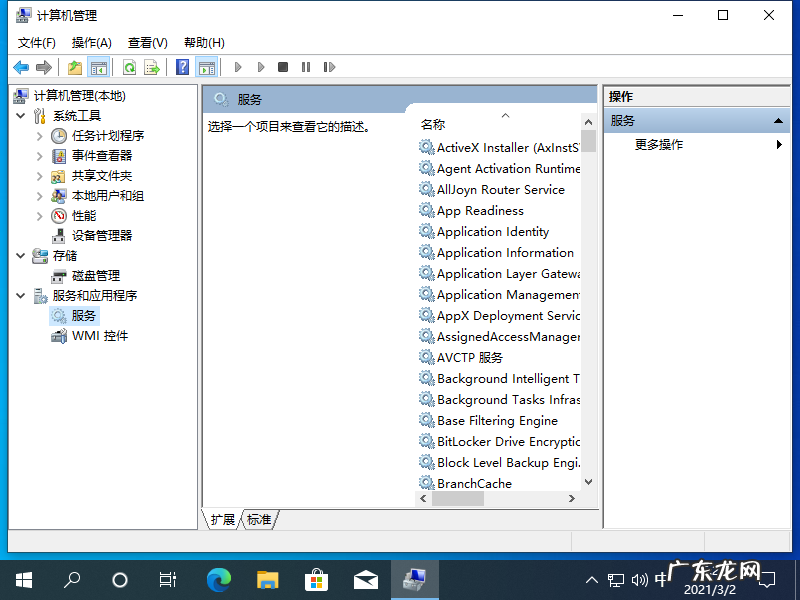This screenshot has height=600, width=800.
Task: Collapse the 系统工具 tree node
Action: [22, 114]
